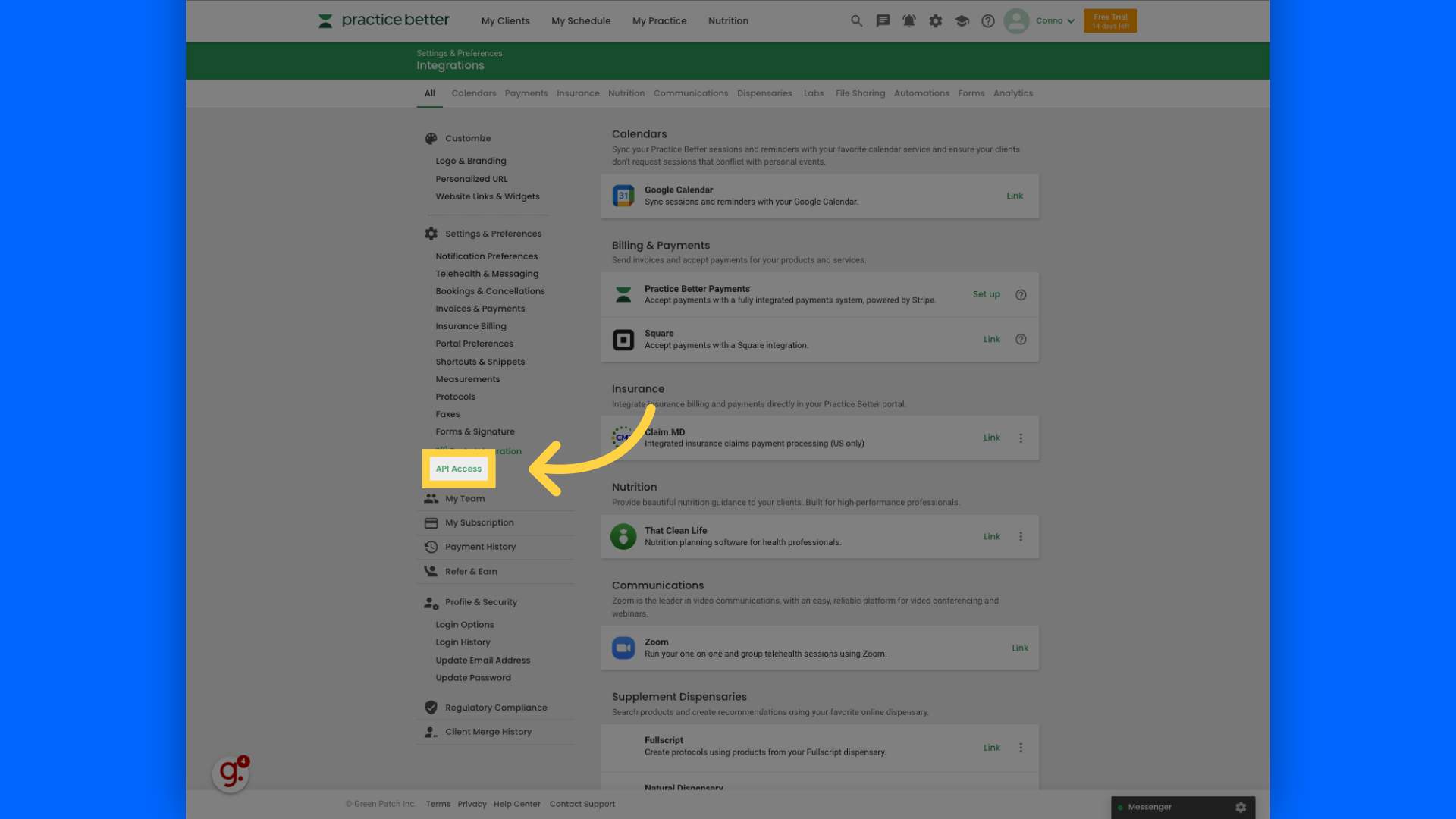Link the Claim.MD integration
Viewport: 1456px width, 819px height.
point(991,438)
